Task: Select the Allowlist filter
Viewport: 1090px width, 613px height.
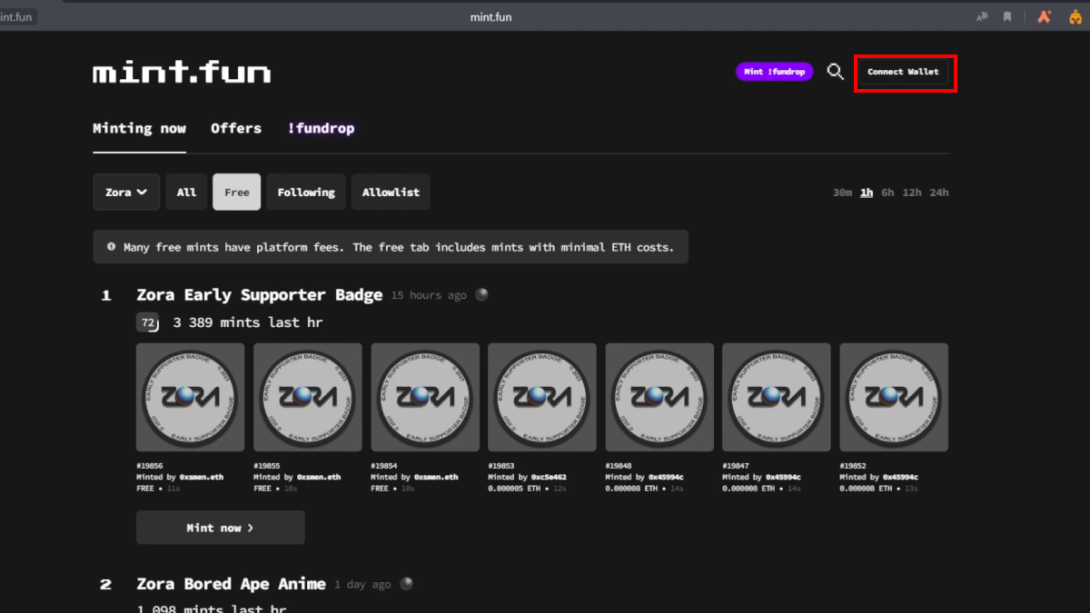Action: pos(391,192)
